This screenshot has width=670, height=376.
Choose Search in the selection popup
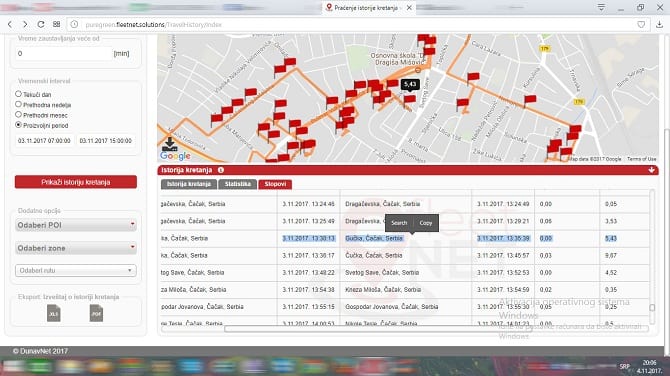[399, 223]
